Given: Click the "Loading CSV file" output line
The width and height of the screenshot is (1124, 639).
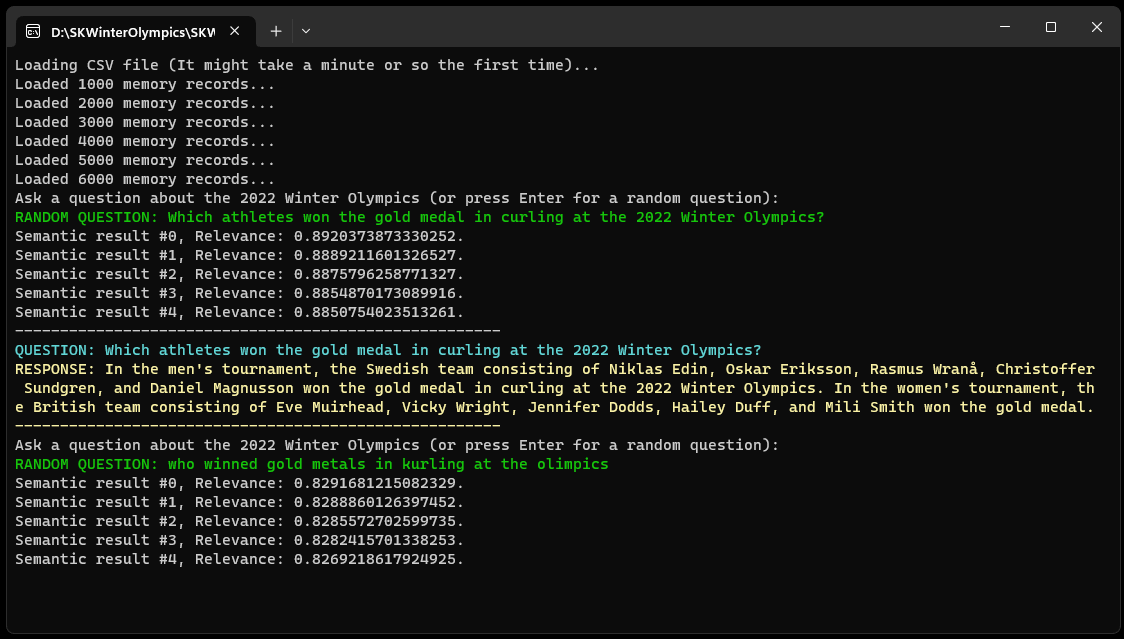Looking at the screenshot, I should click(306, 65).
